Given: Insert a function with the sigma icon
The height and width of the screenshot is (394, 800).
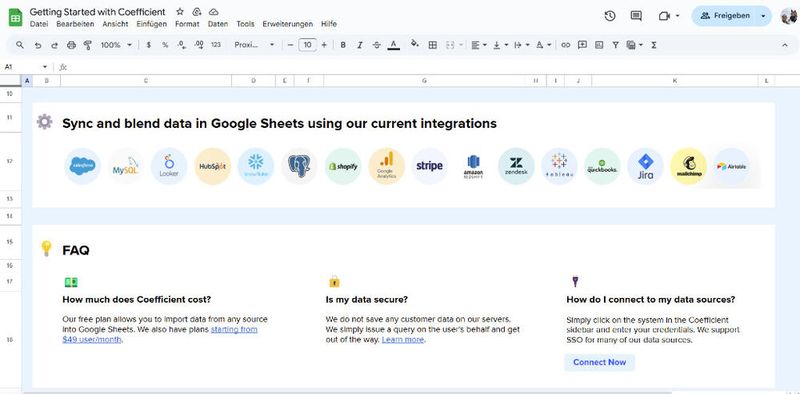Looking at the screenshot, I should (654, 45).
